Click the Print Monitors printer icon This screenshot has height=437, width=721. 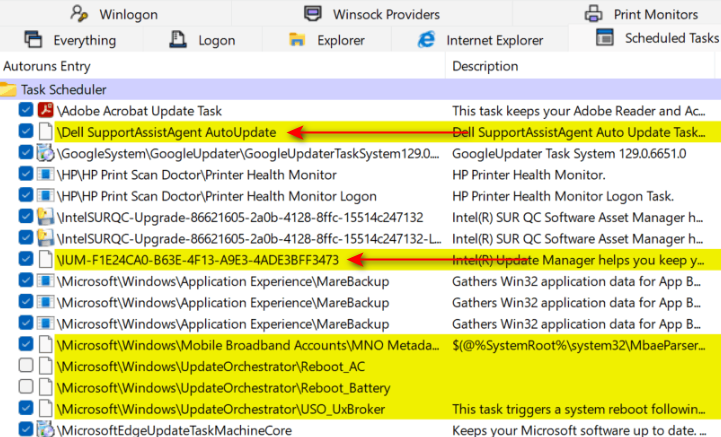pyautogui.click(x=593, y=14)
